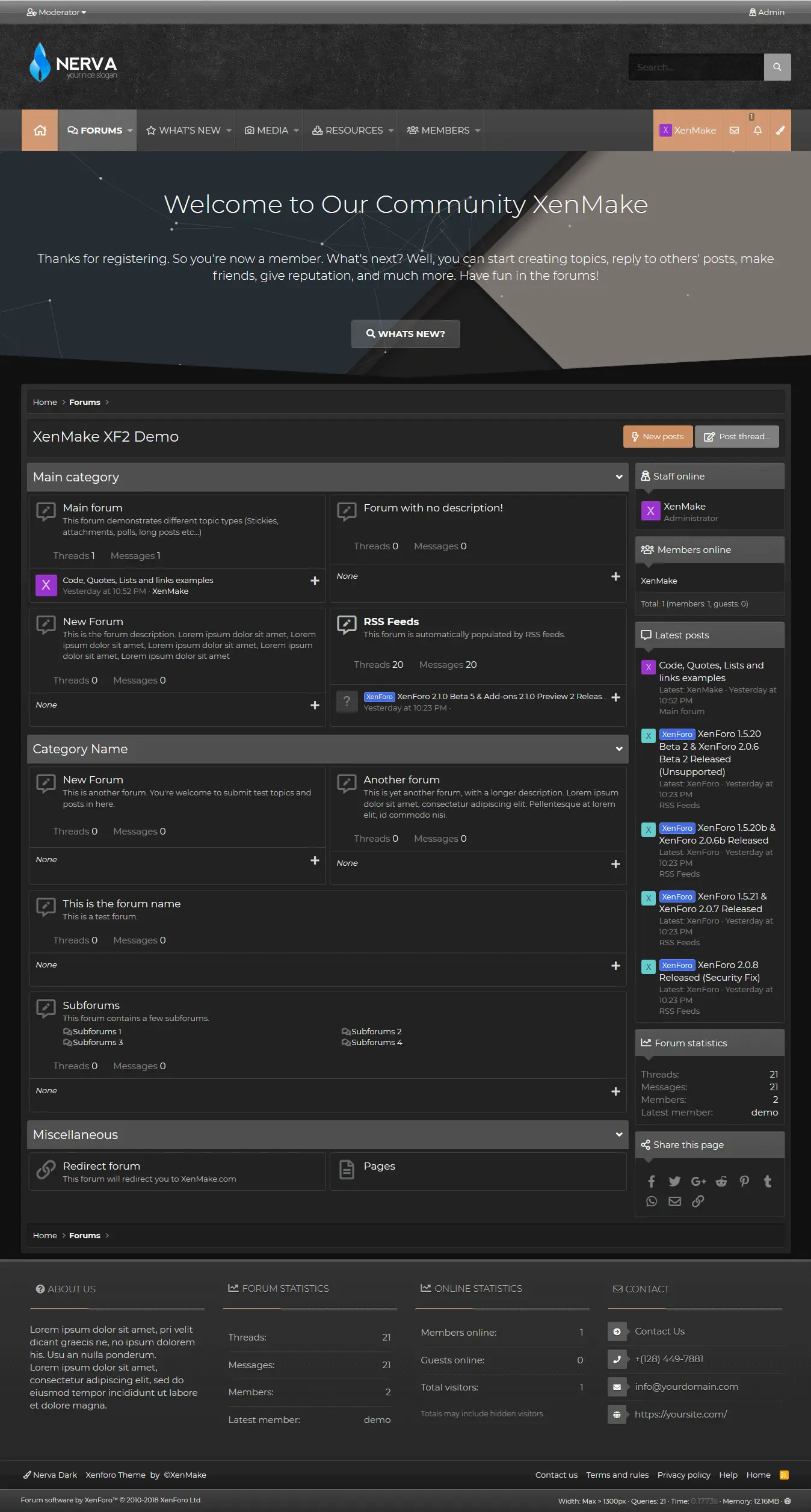Click the paintbrush style chooser icon
This screenshot has width=811, height=1512.
(780, 130)
